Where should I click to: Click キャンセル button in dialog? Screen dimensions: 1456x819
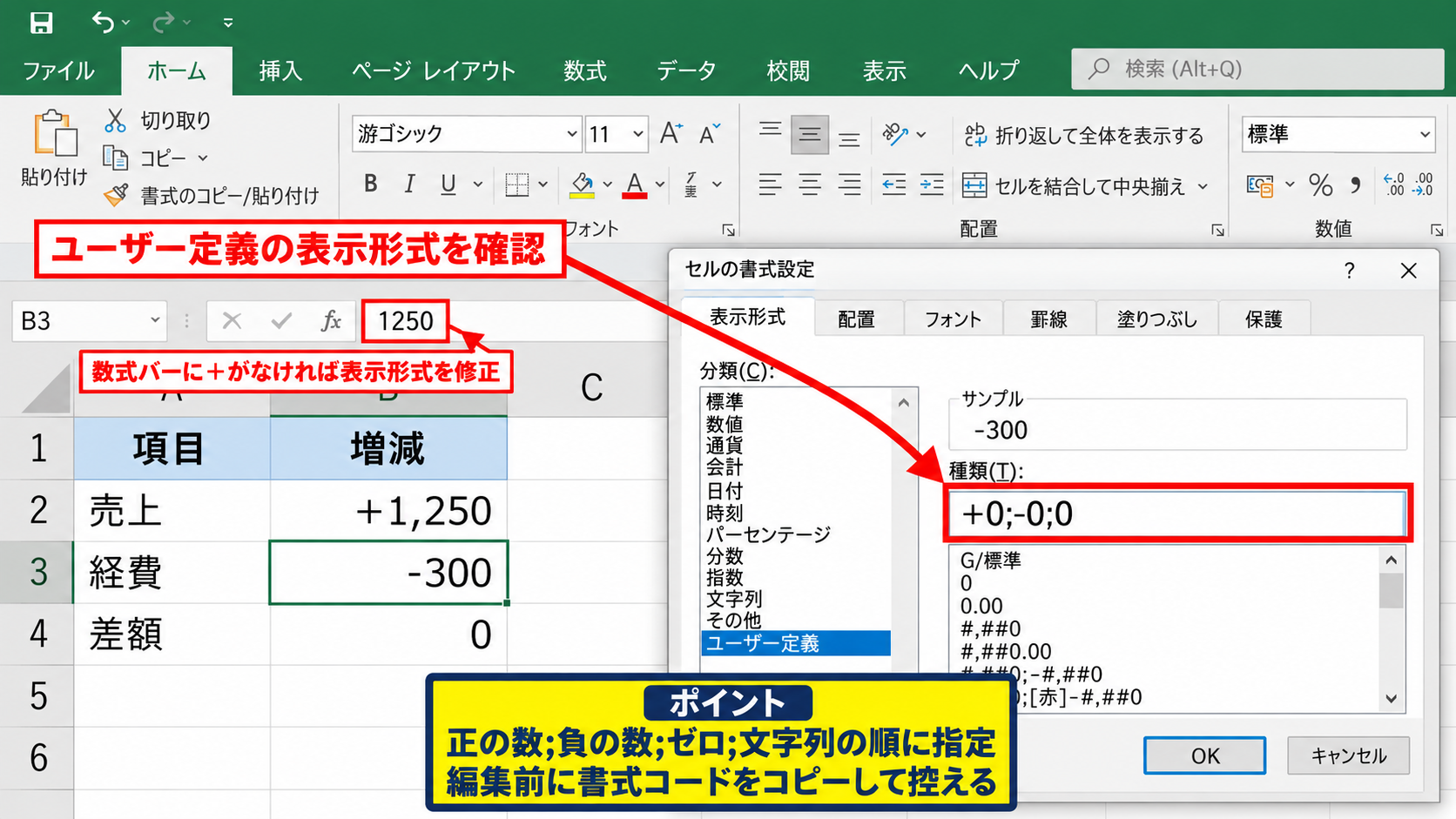(x=1349, y=755)
